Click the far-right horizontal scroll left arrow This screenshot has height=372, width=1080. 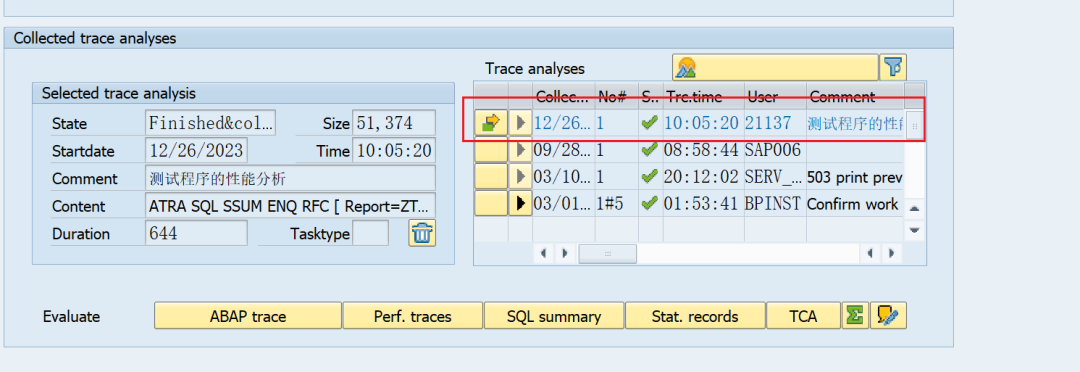point(871,253)
